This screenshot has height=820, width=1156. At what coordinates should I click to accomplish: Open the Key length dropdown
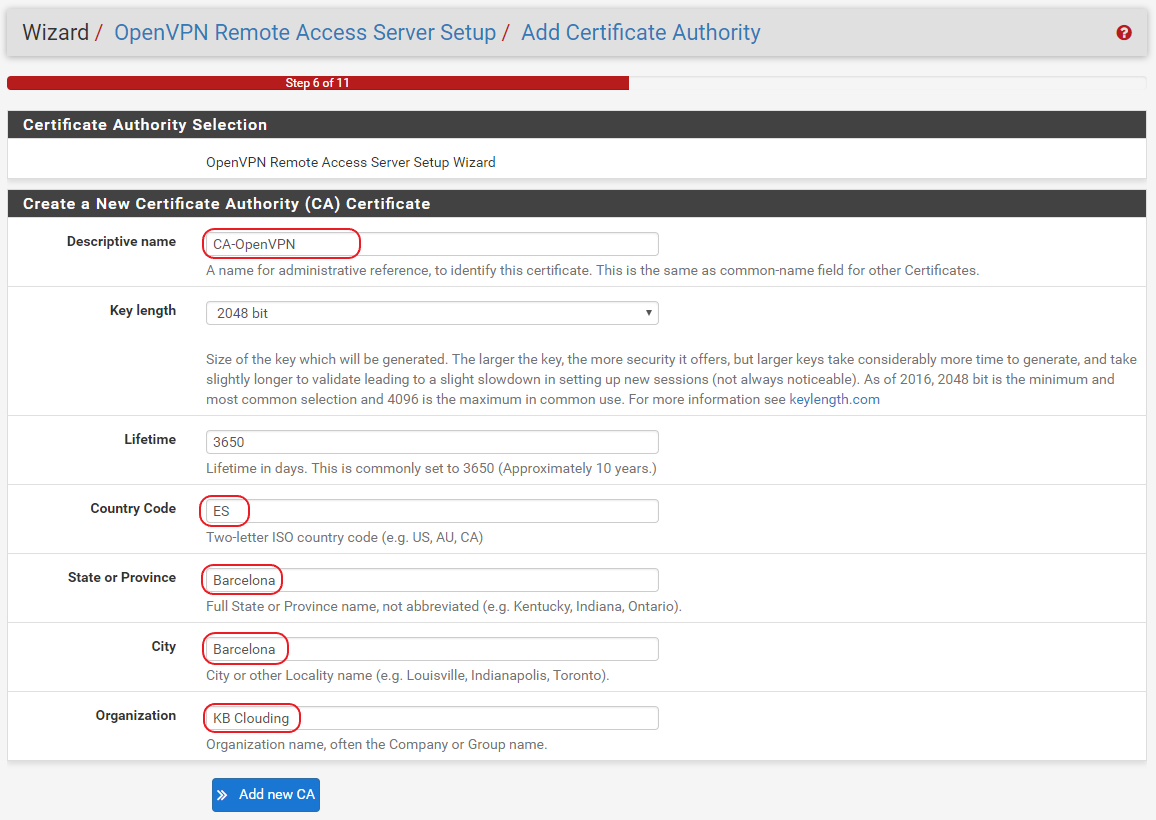coord(432,313)
